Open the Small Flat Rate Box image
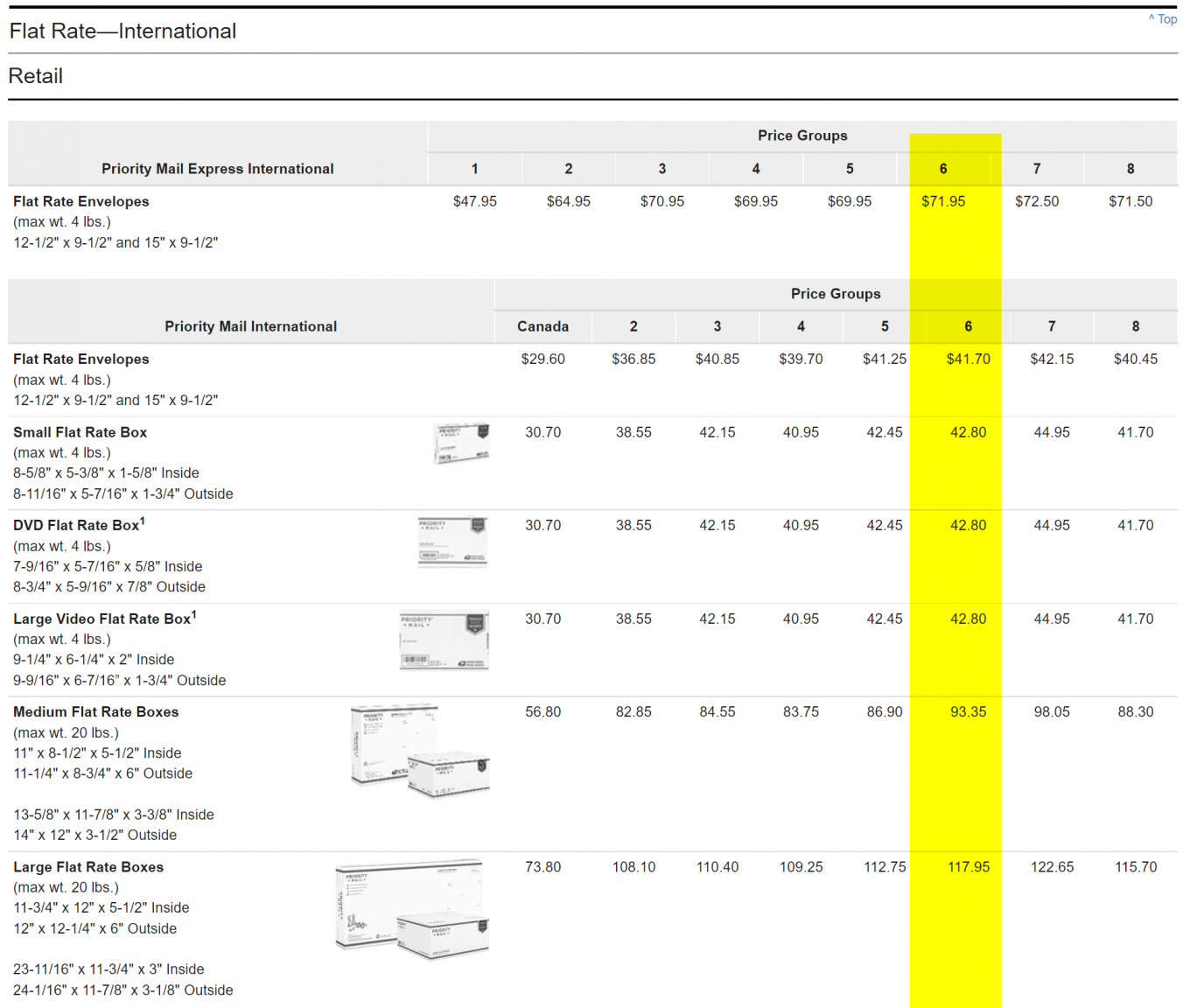The width and height of the screenshot is (1190, 1008). [461, 444]
